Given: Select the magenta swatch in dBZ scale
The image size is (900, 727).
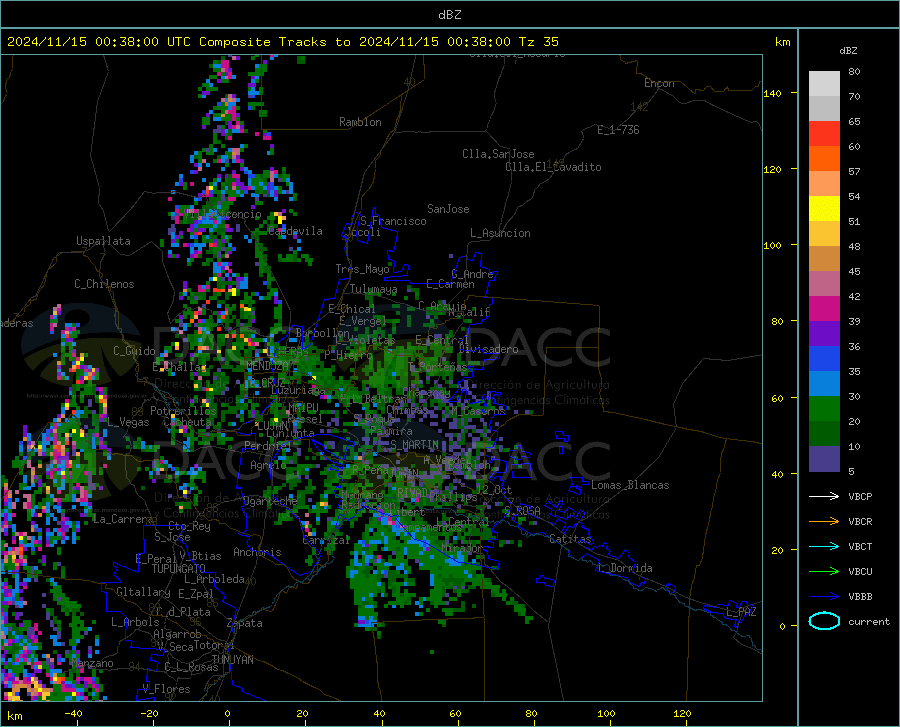Looking at the screenshot, I should point(824,309).
